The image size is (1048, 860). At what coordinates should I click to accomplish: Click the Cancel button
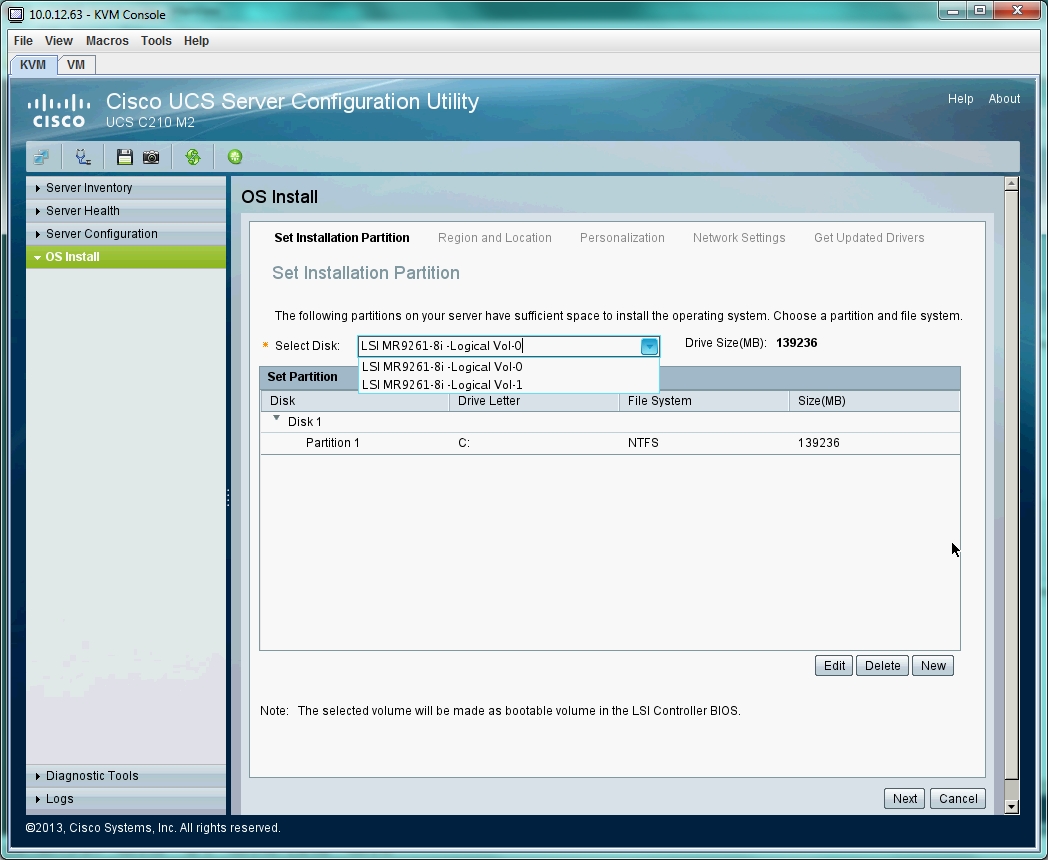pos(958,799)
